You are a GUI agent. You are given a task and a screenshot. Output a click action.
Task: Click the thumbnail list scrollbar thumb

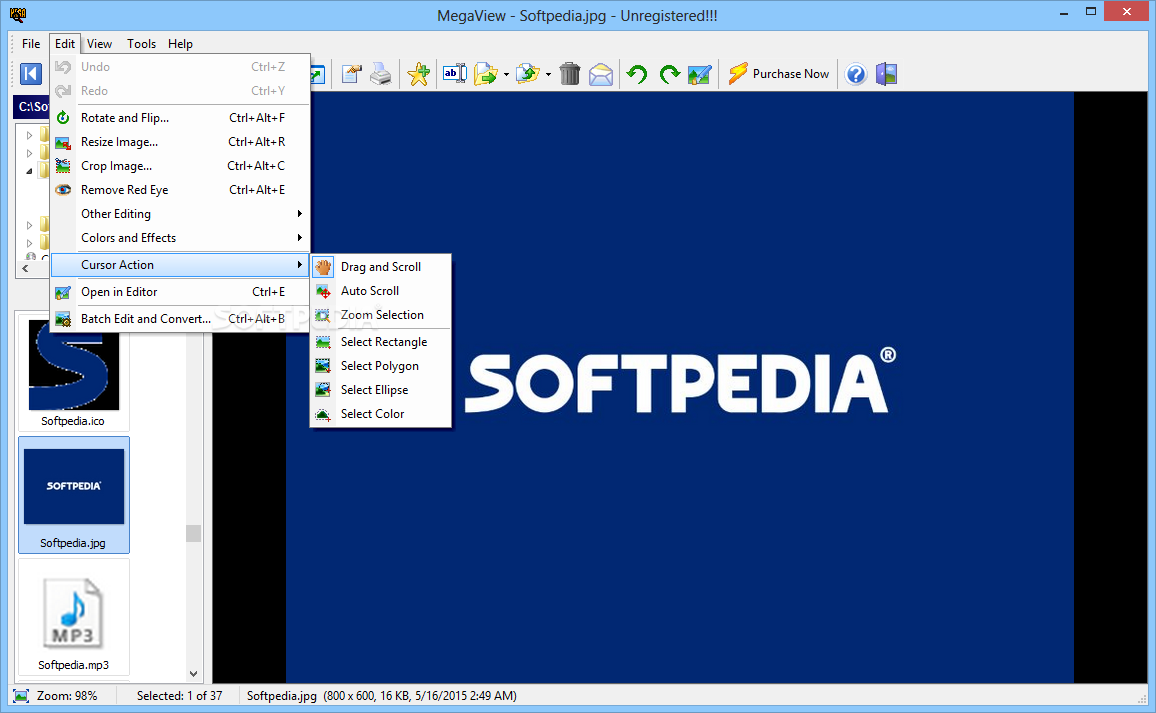(x=193, y=533)
